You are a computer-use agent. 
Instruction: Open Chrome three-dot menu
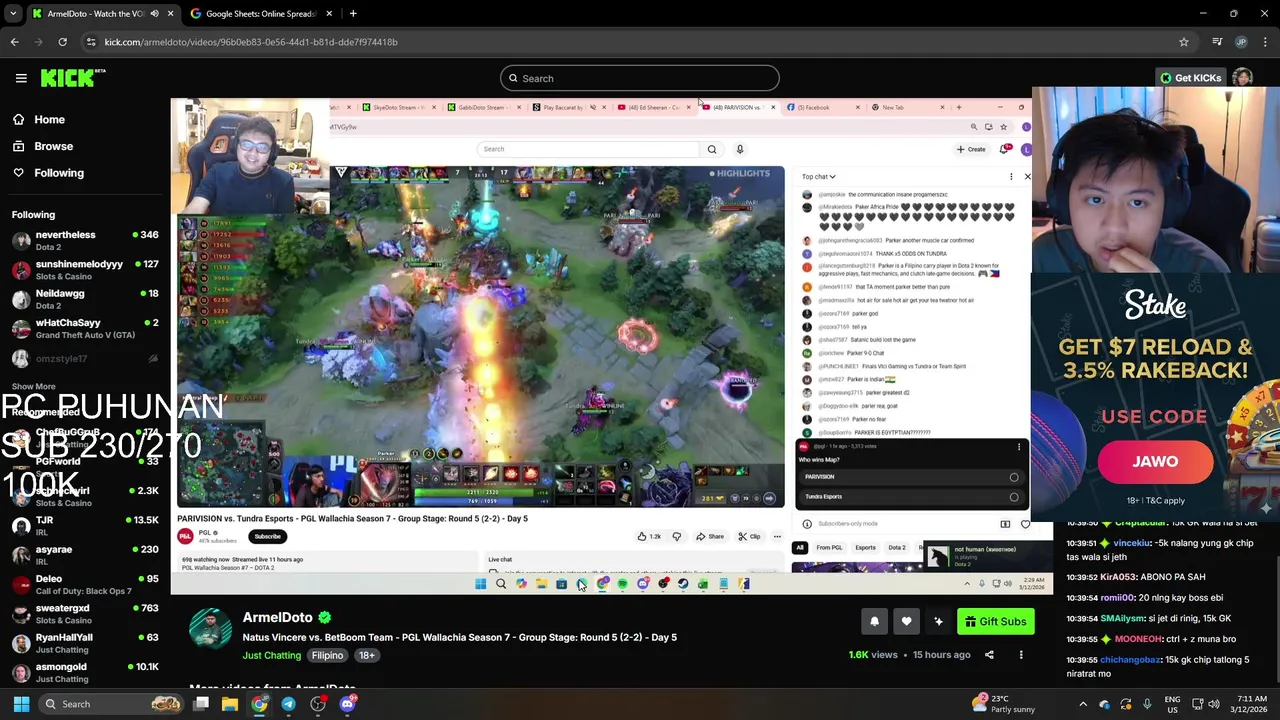pyautogui.click(x=1265, y=42)
